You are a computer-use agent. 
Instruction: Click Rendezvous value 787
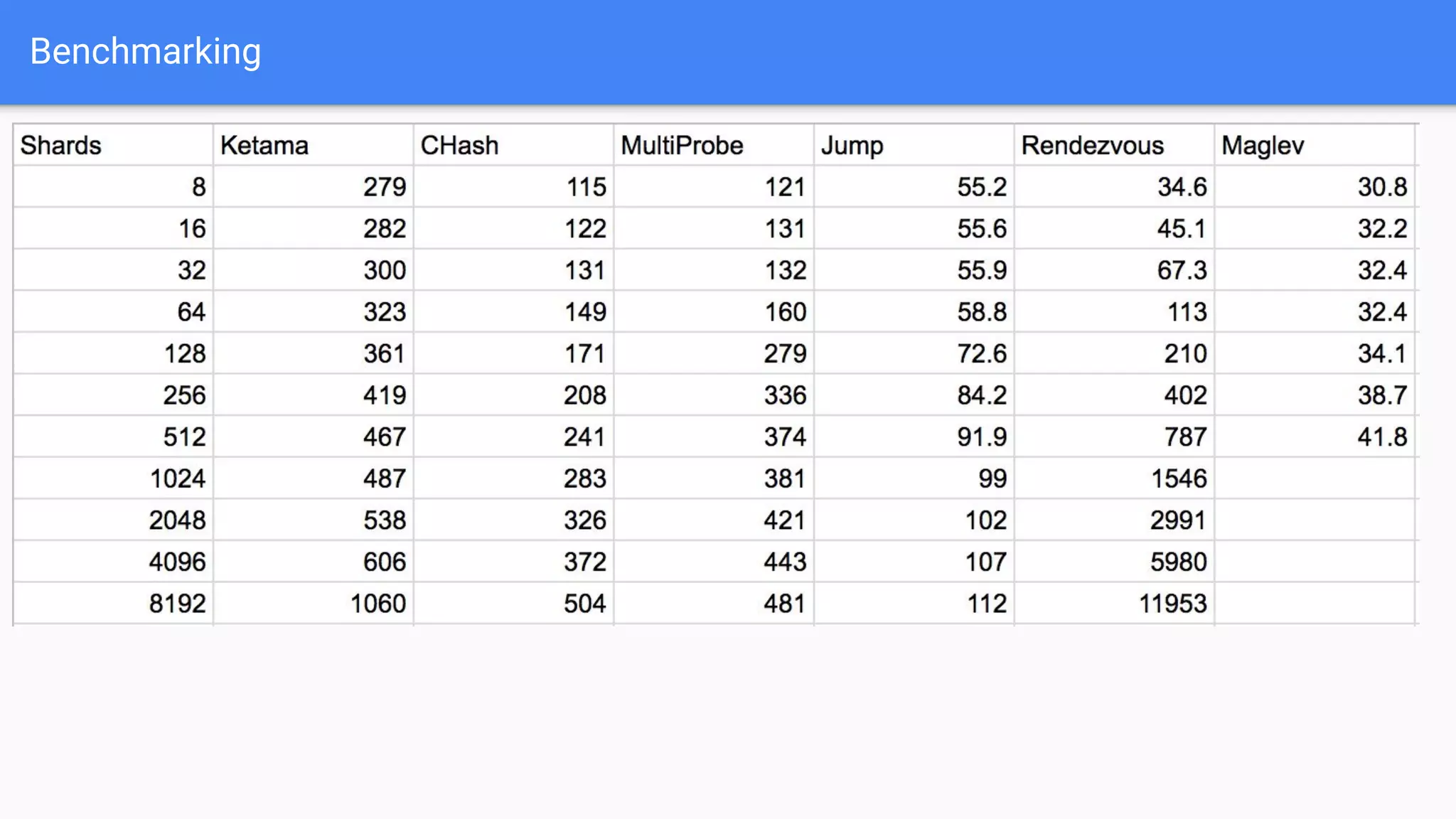click(x=1115, y=437)
